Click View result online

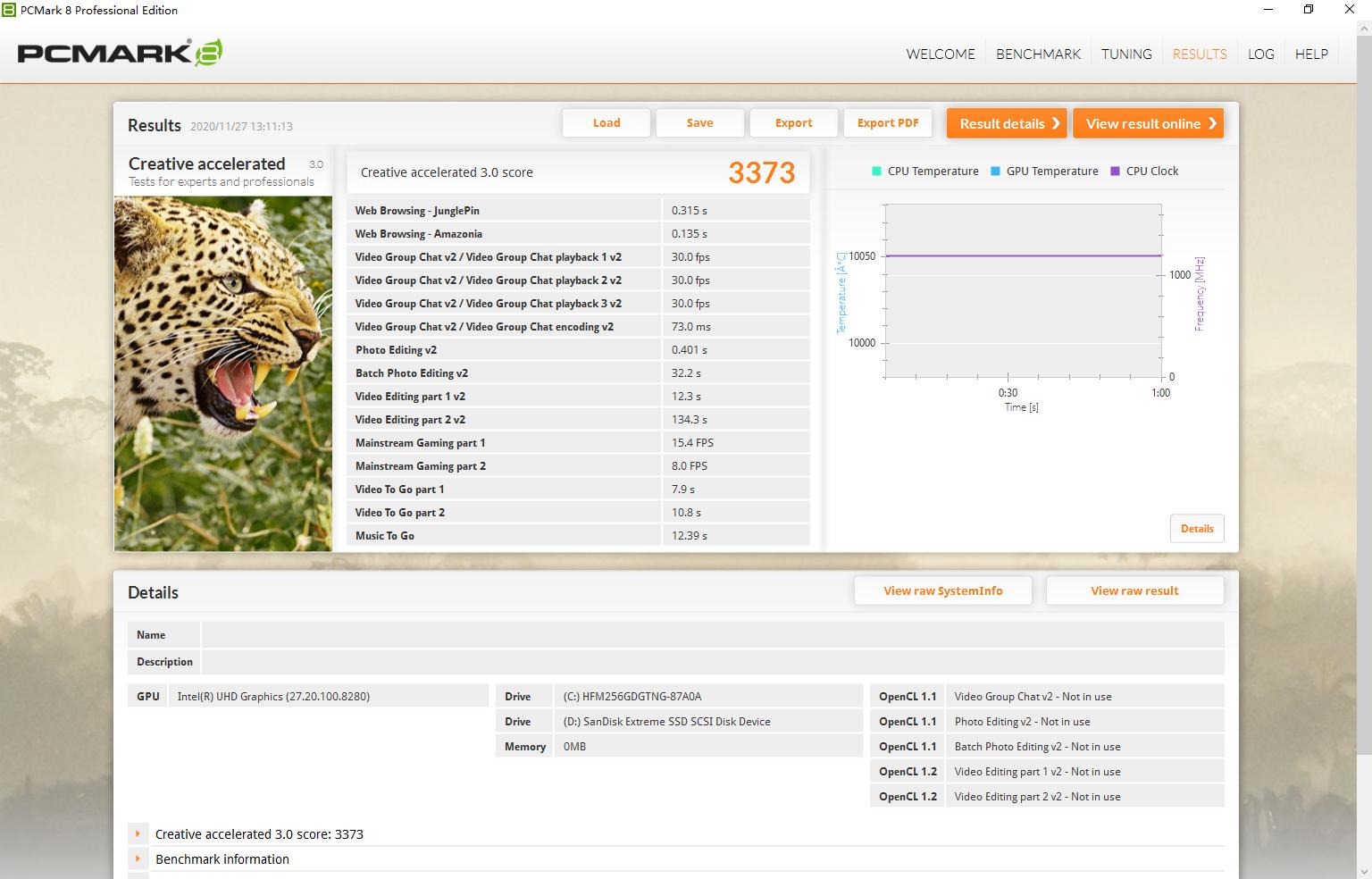pos(1149,123)
